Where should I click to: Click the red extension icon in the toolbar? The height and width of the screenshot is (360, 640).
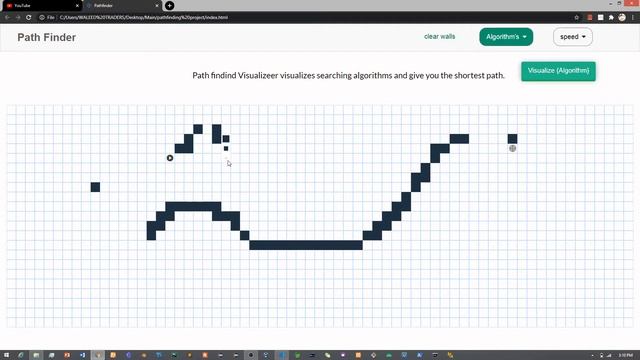[590, 18]
